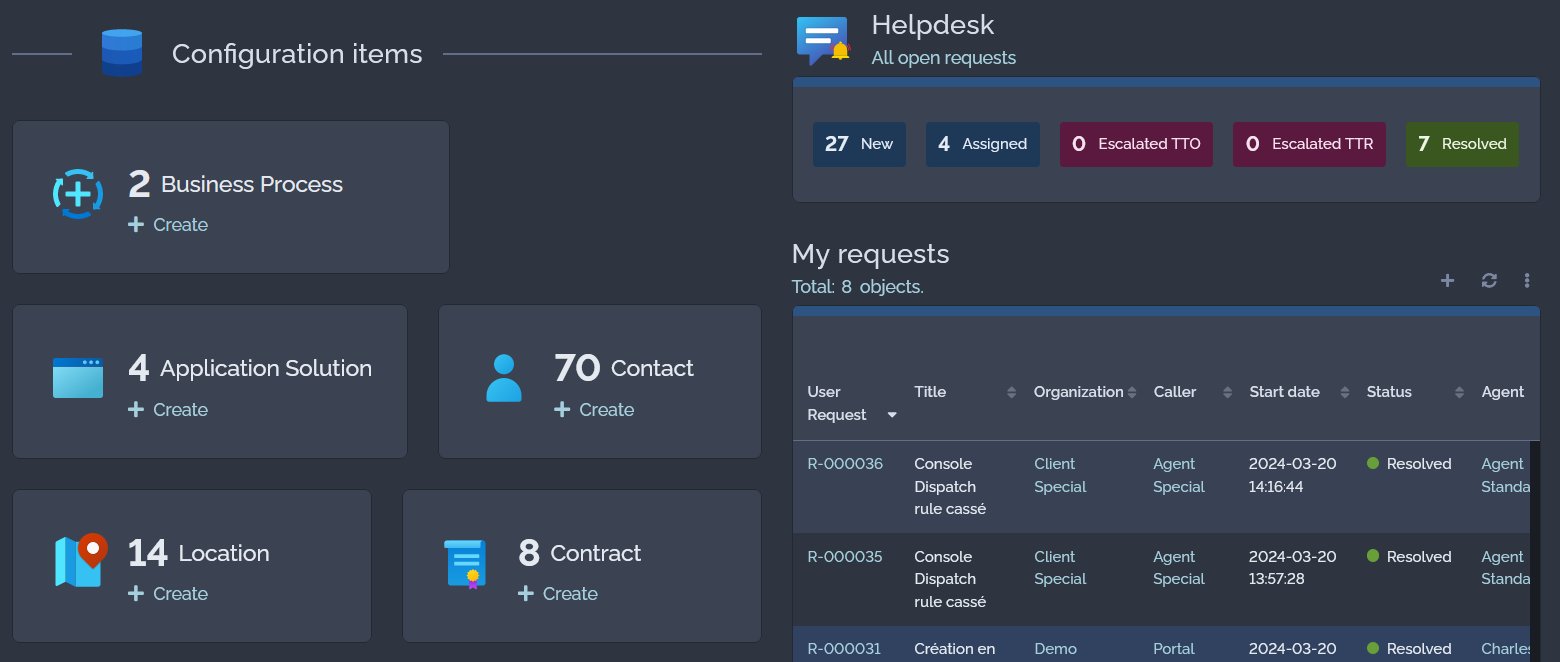Image resolution: width=1560 pixels, height=662 pixels.
Task: Click the My requests vertical scrollbar
Action: click(x=1534, y=550)
